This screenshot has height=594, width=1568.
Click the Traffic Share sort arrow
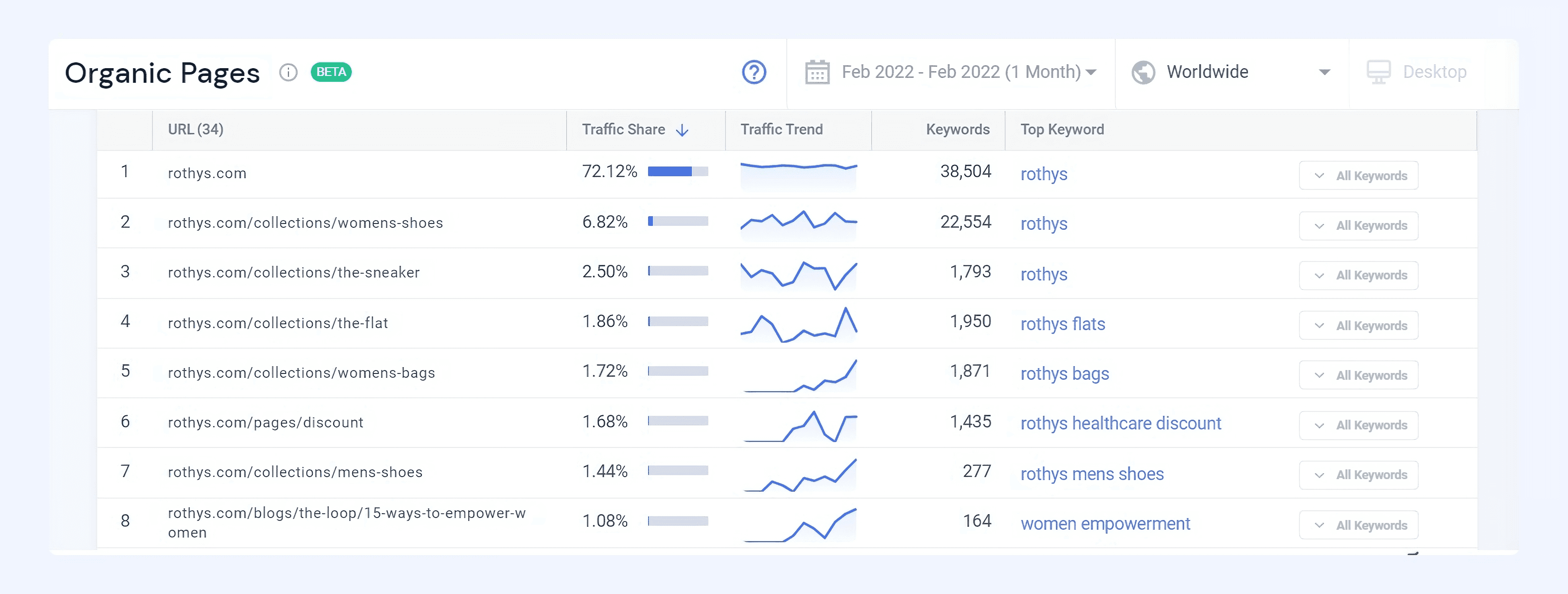pyautogui.click(x=682, y=130)
